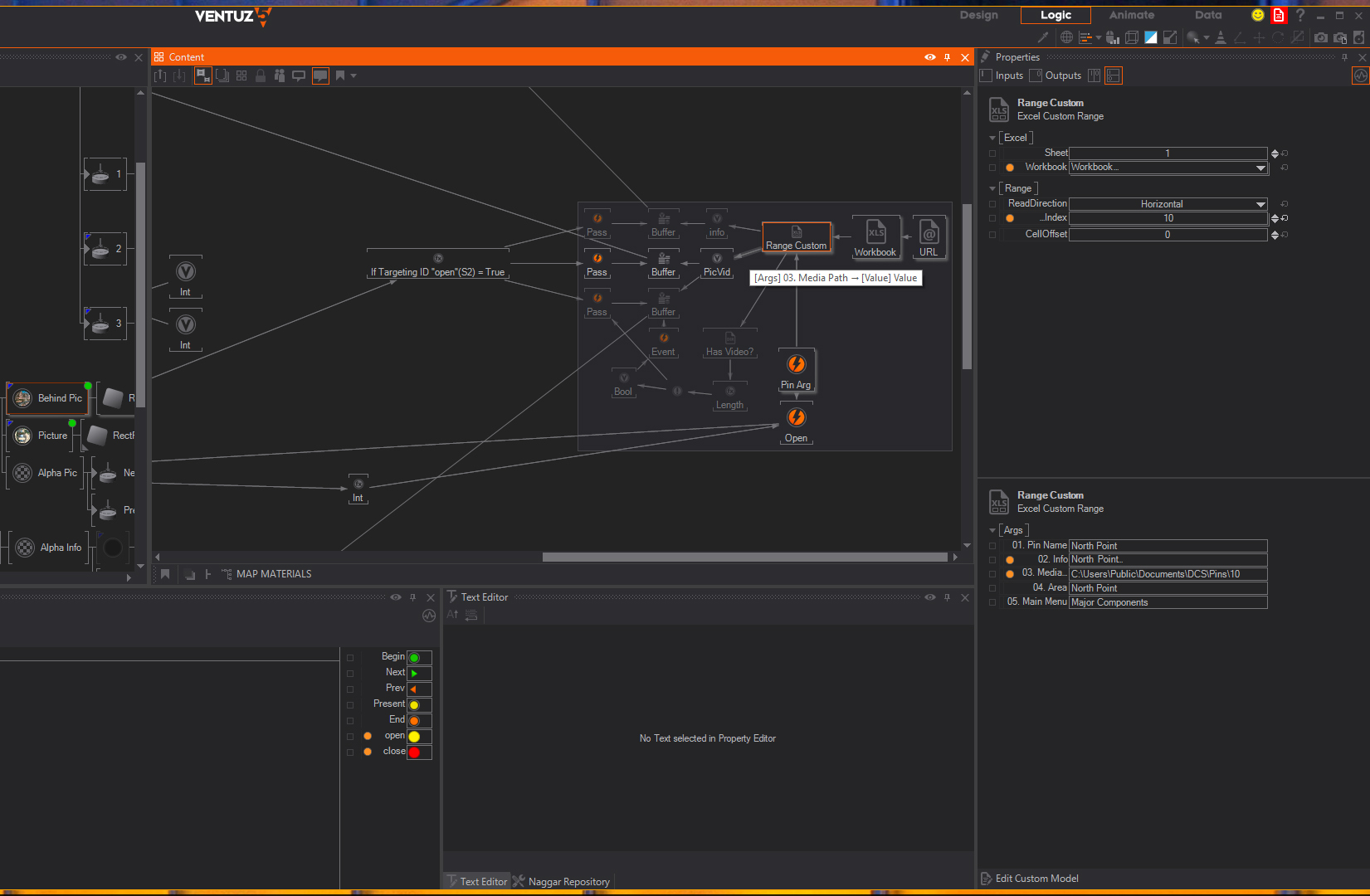Toggle the Sheet property checkbox

click(x=992, y=153)
